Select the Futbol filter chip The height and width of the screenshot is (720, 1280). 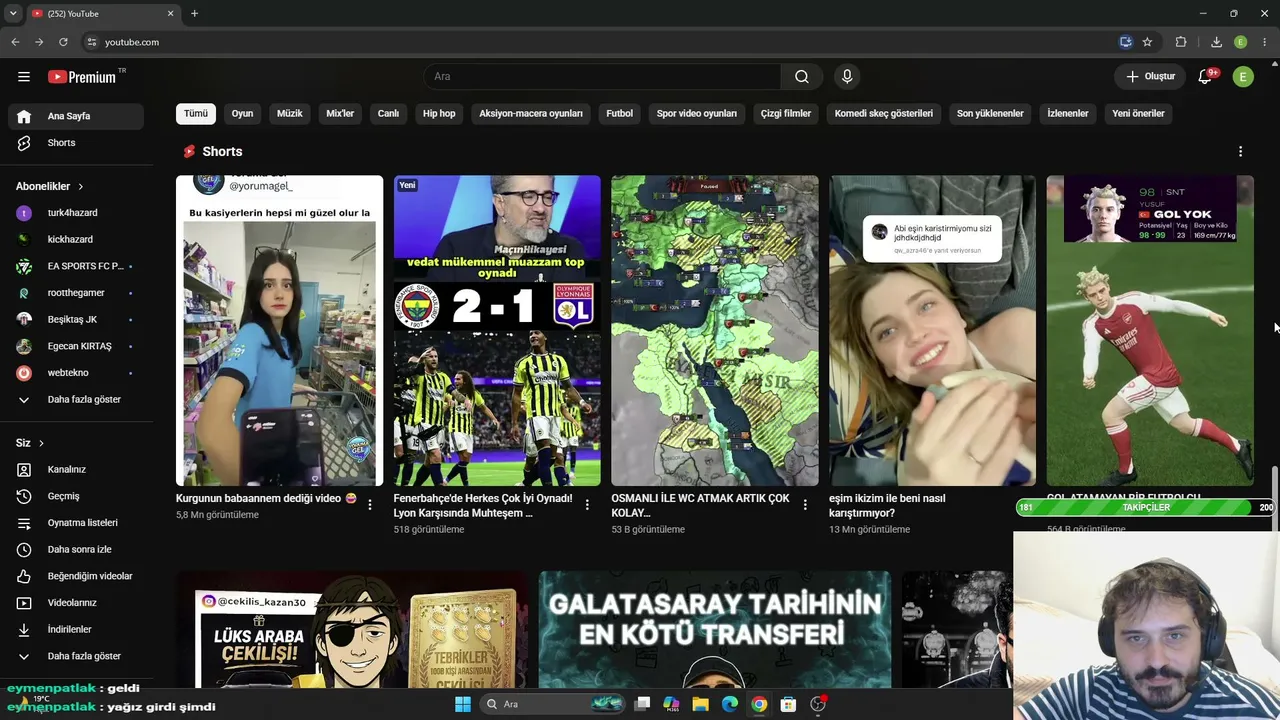click(x=620, y=114)
